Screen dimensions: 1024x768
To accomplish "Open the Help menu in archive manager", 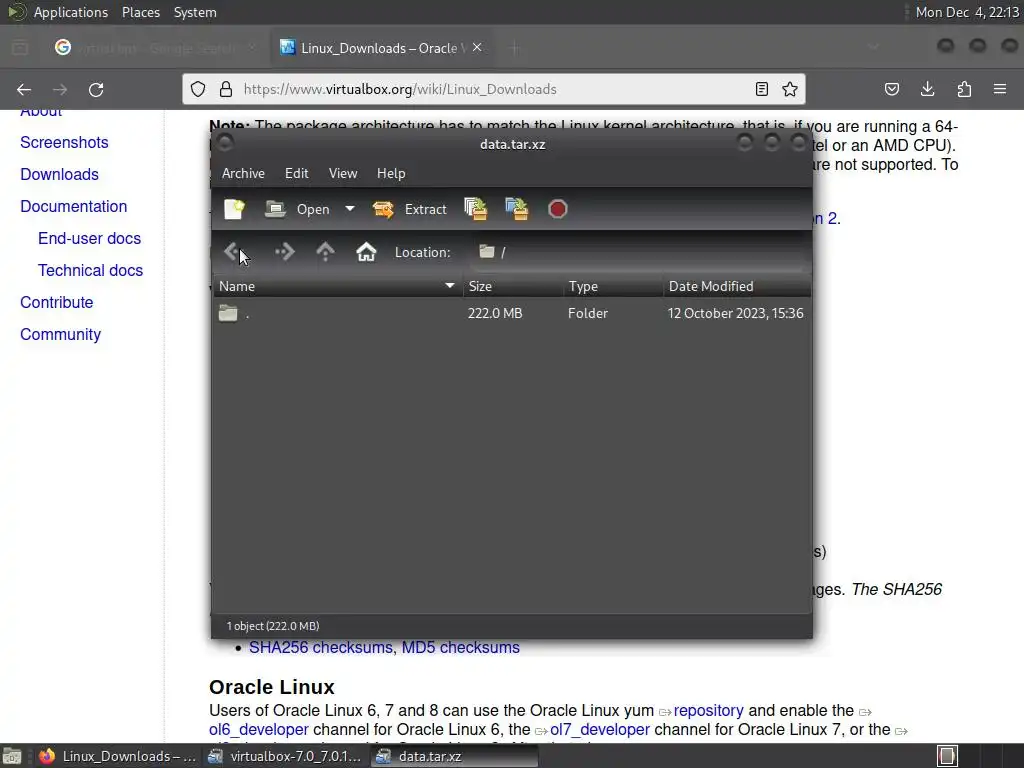I will click(391, 173).
